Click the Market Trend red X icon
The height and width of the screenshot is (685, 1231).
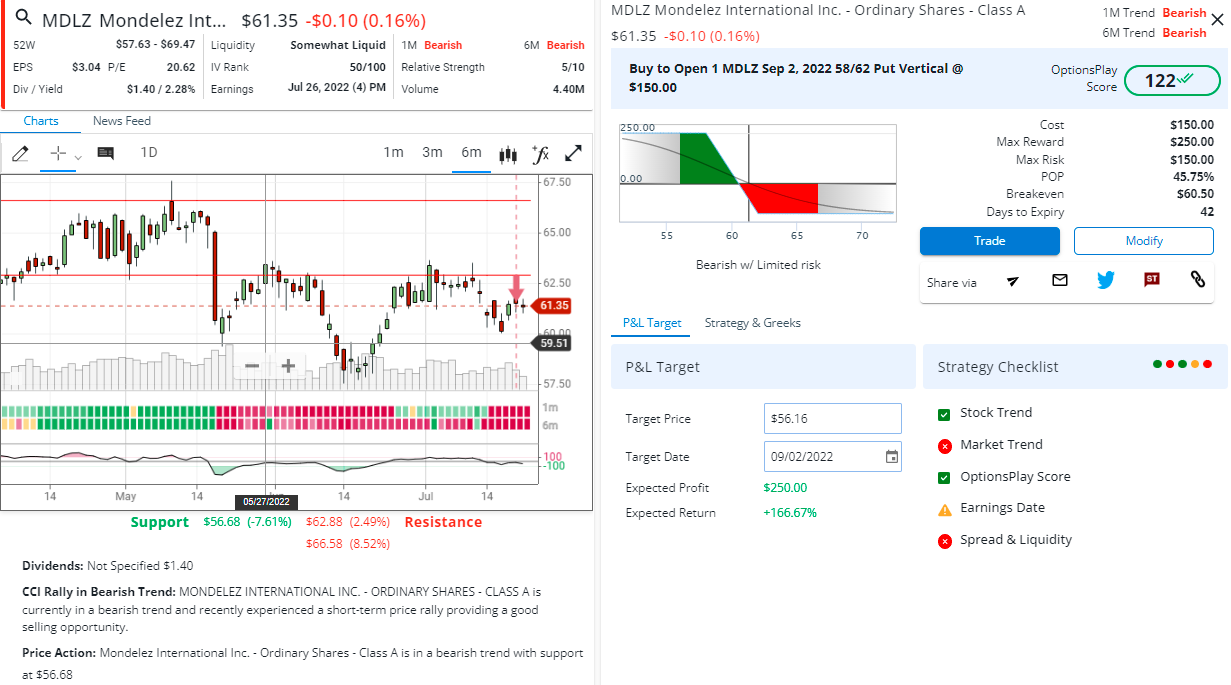tap(944, 446)
